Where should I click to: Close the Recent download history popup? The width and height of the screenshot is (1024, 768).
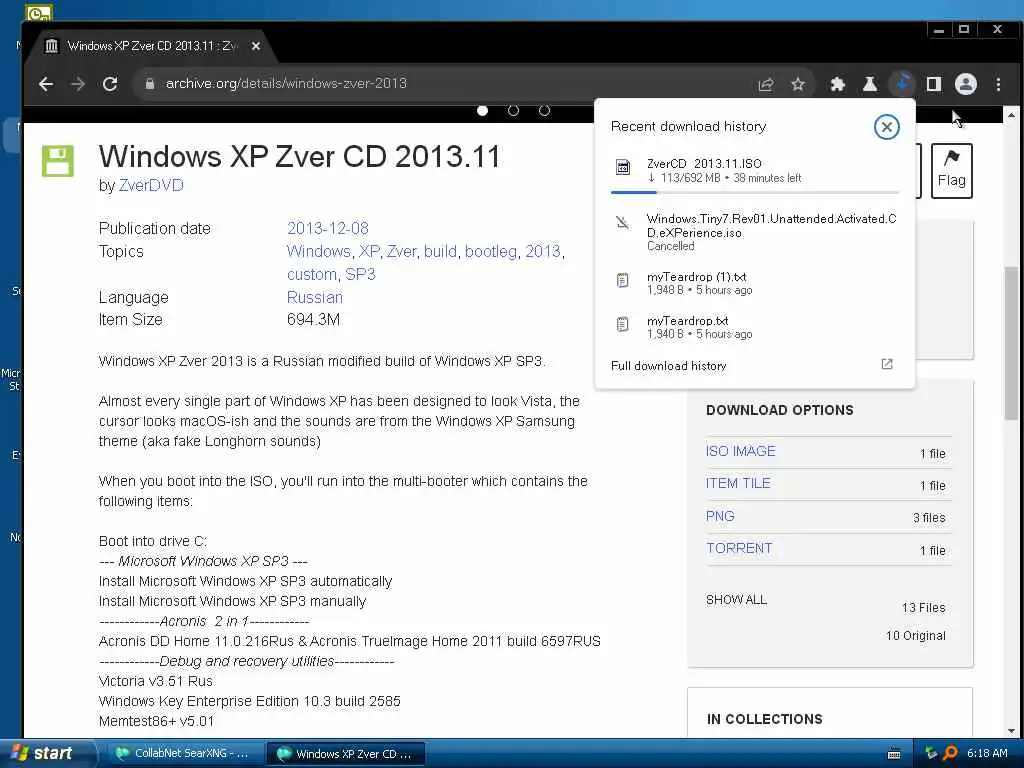[886, 127]
